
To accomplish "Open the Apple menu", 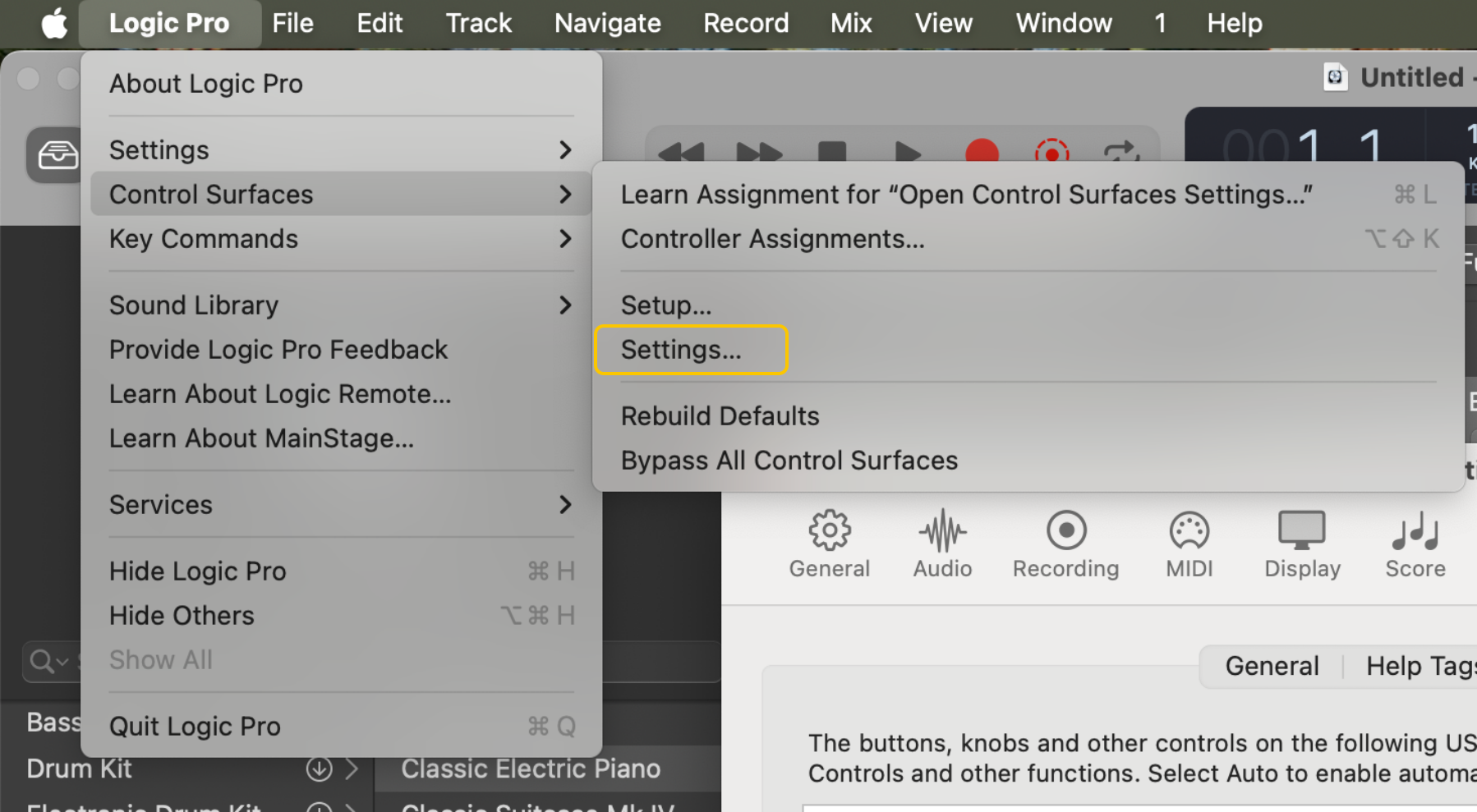I will [x=54, y=23].
